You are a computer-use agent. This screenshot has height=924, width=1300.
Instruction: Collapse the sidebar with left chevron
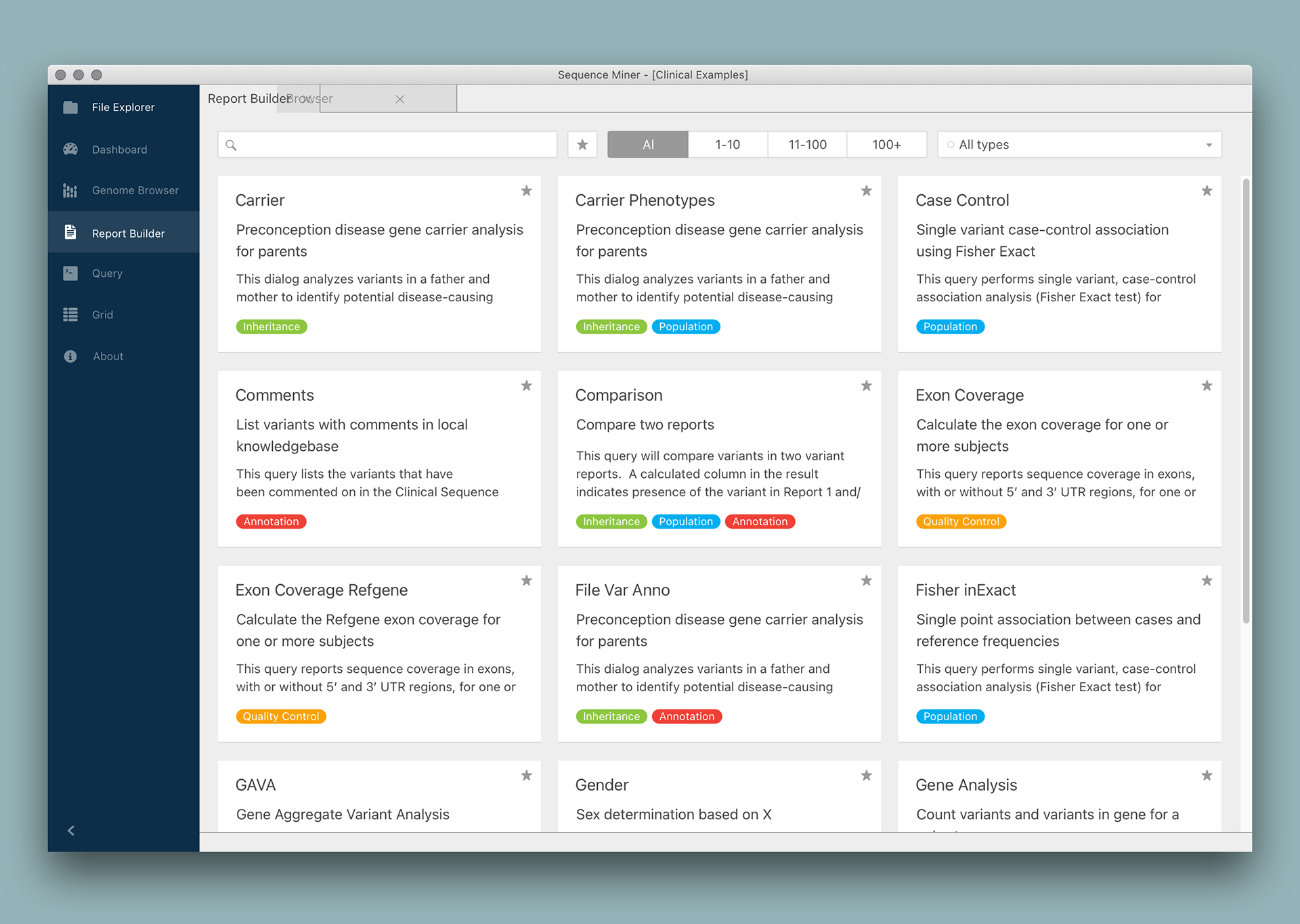(x=71, y=831)
